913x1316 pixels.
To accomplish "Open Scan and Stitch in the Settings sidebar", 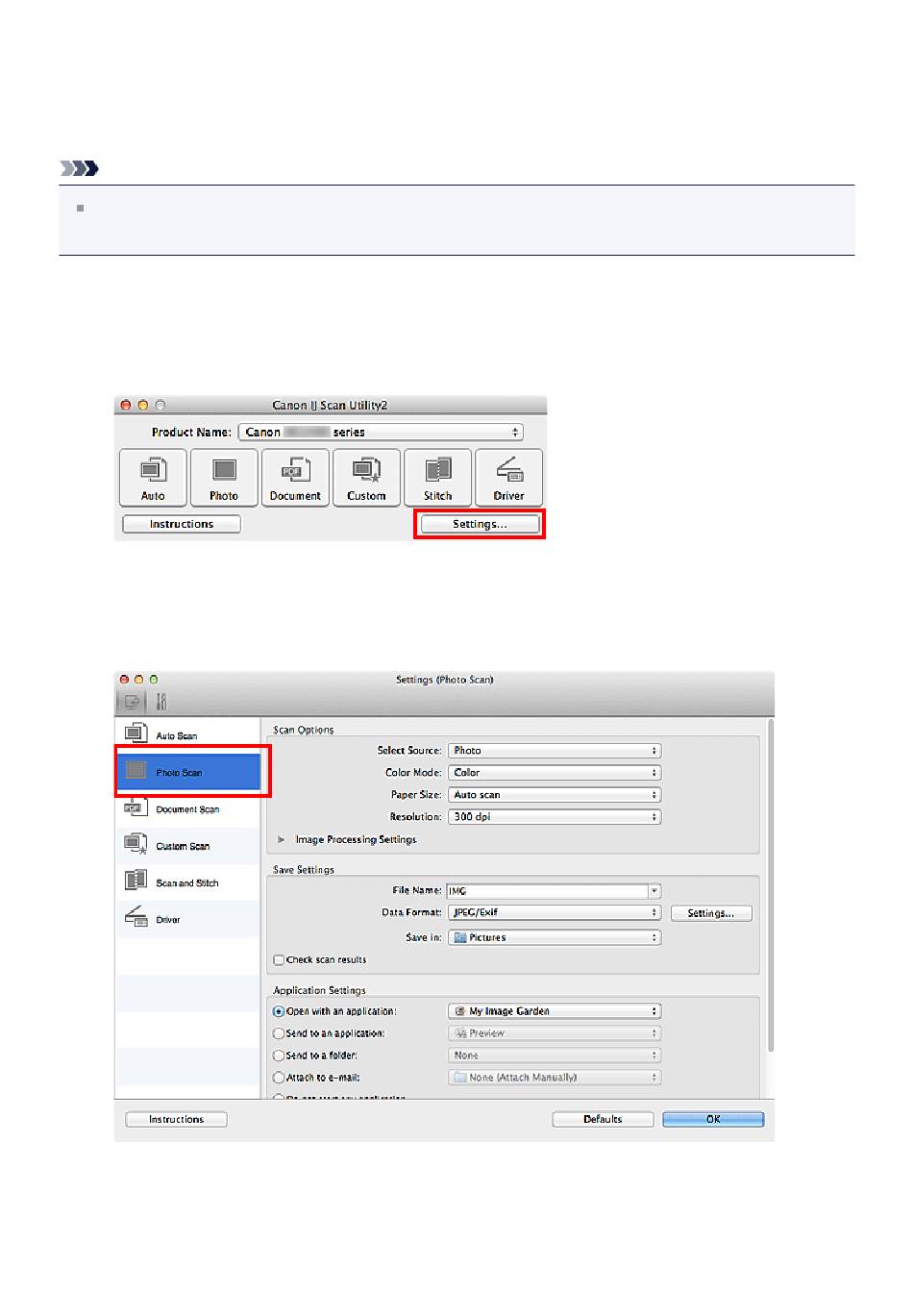I will [x=187, y=882].
